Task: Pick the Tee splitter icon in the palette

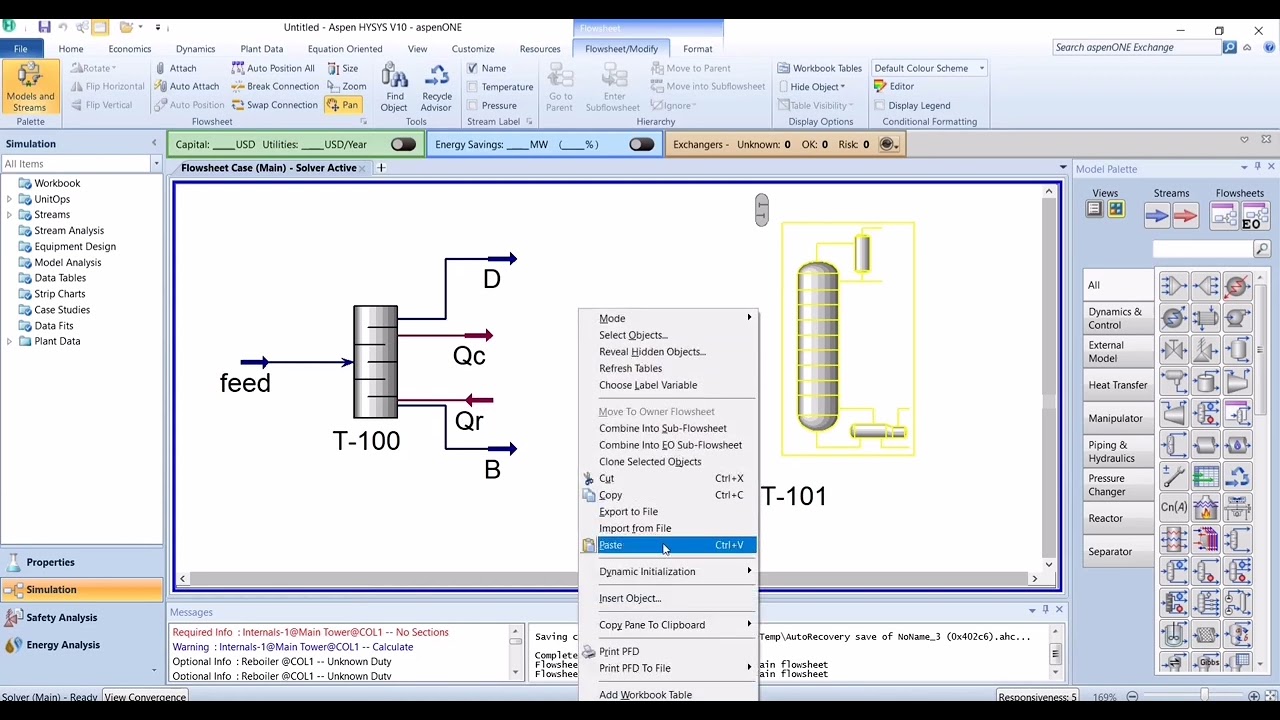Action: coord(1206,287)
